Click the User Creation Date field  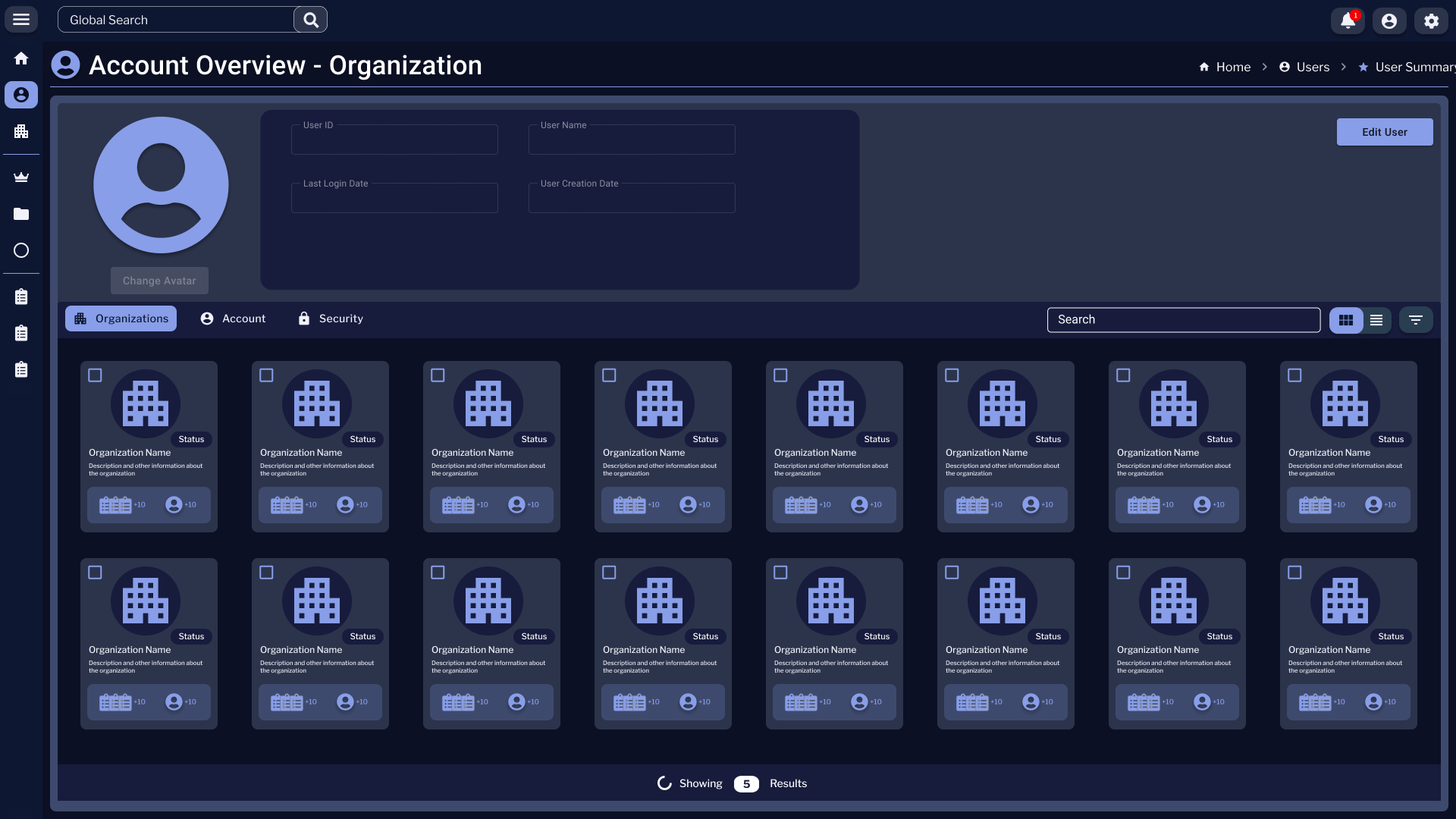(632, 198)
